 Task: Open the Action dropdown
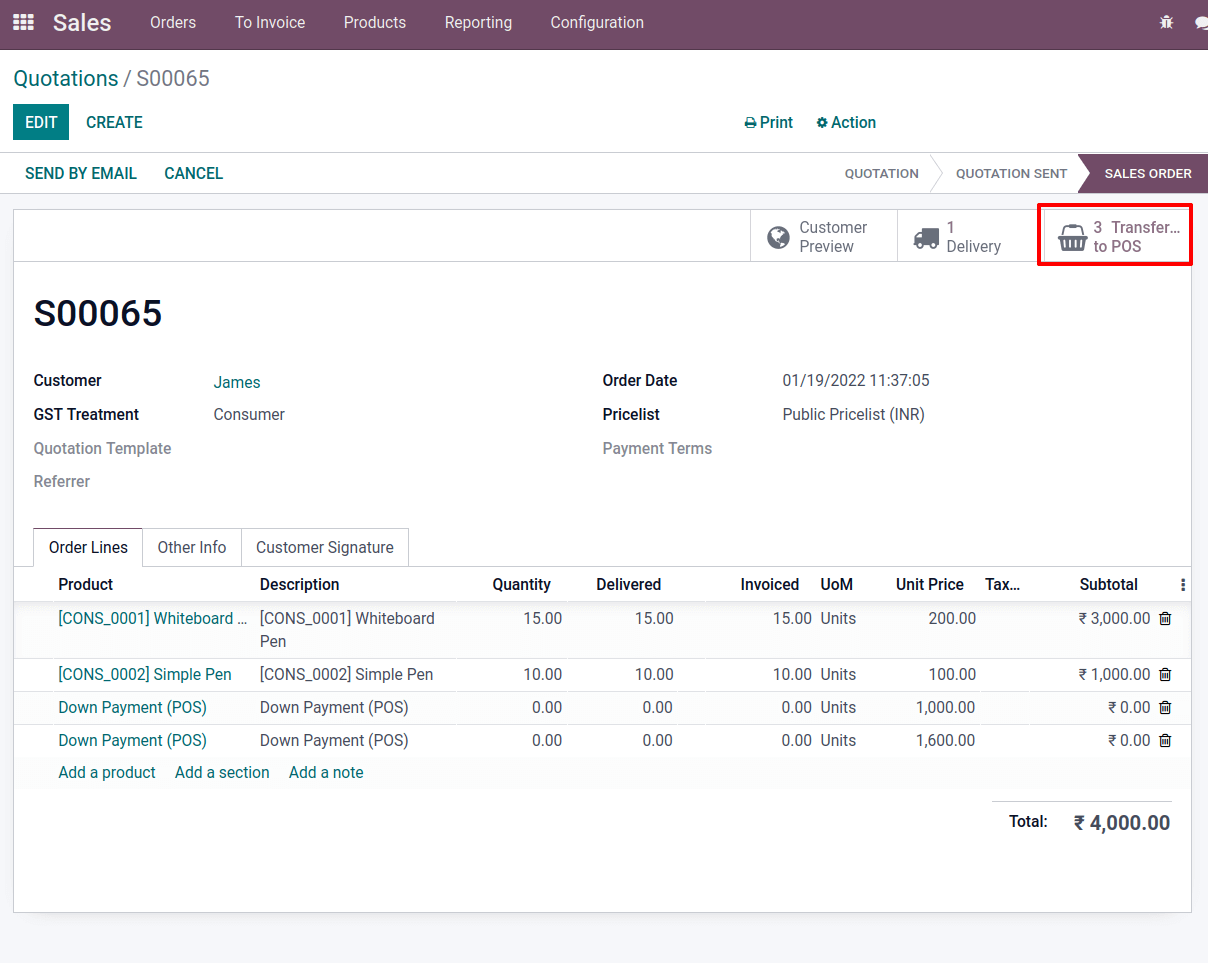tap(846, 122)
